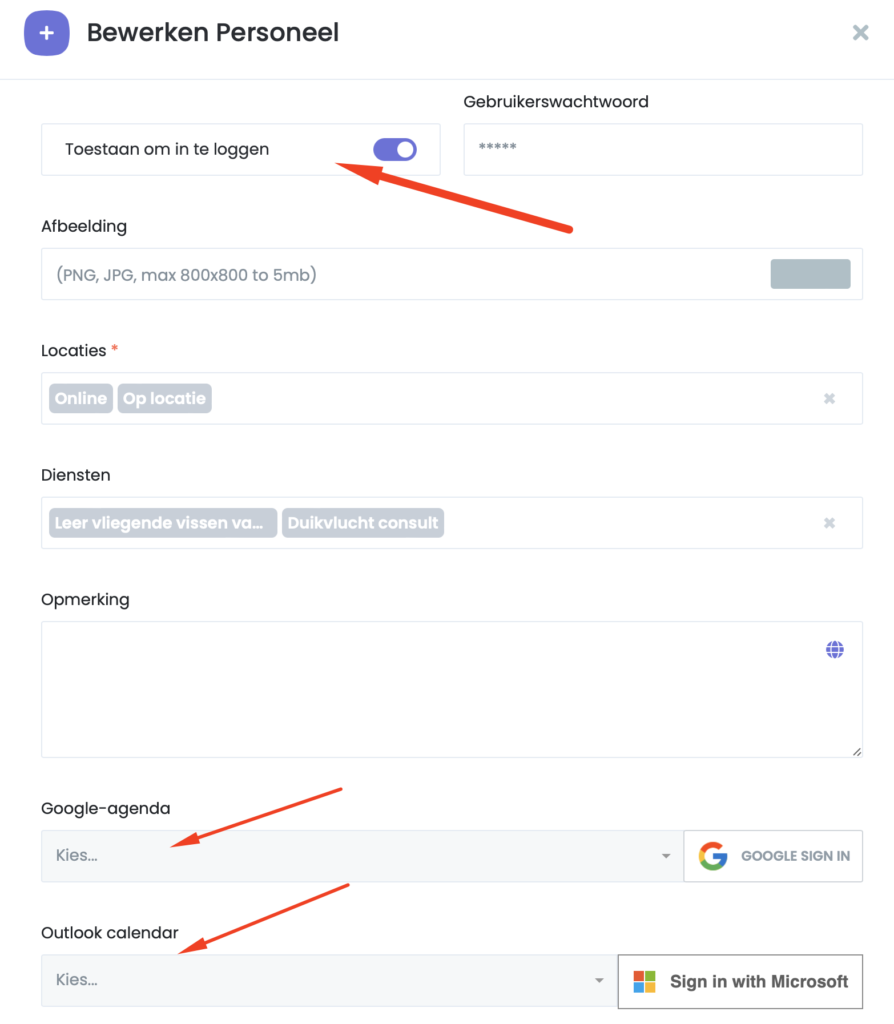Click the Google Sign In button

click(x=773, y=856)
